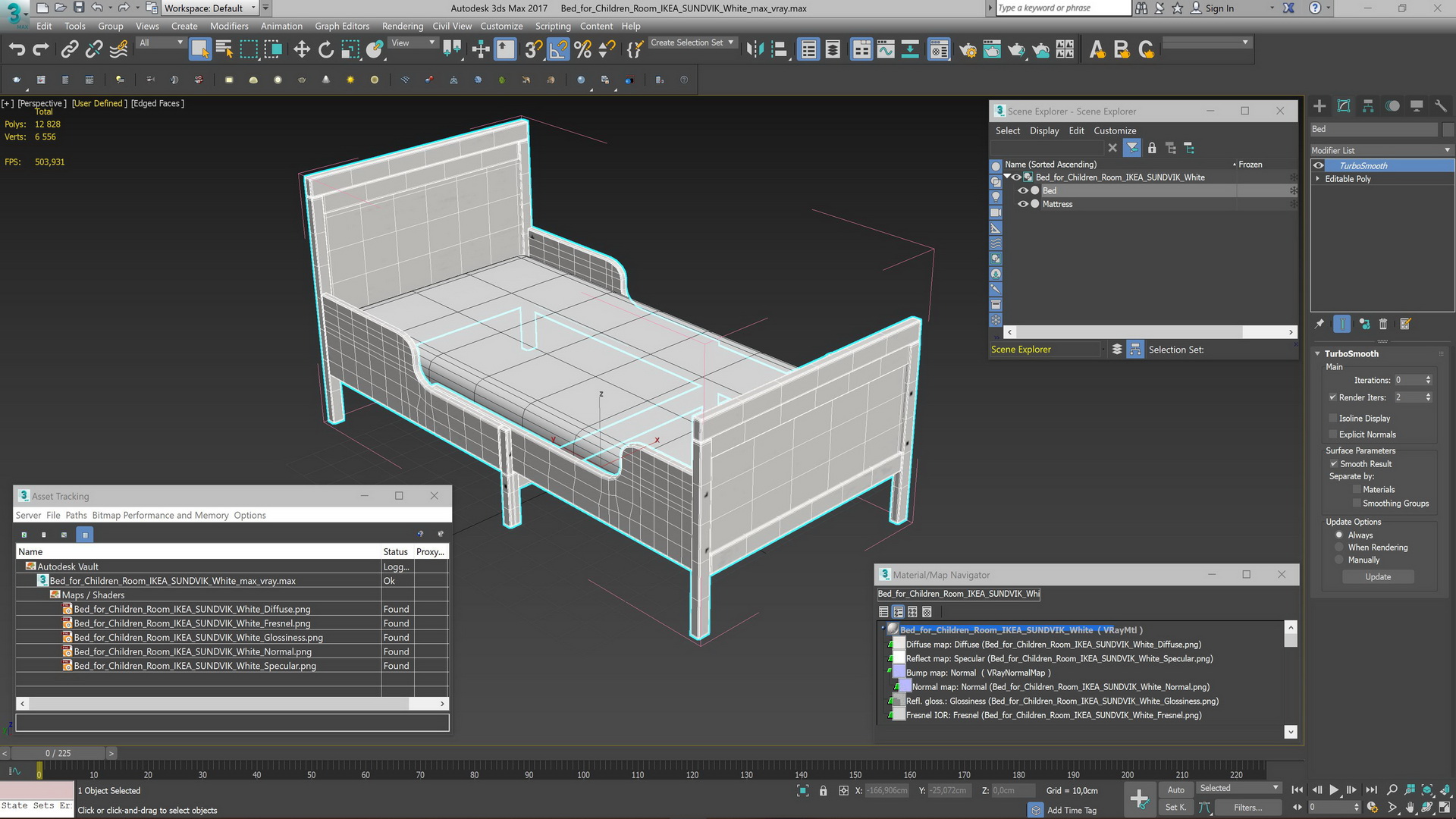The width and height of the screenshot is (1456, 819).
Task: Open the Modifier List dropdown
Action: (1381, 150)
